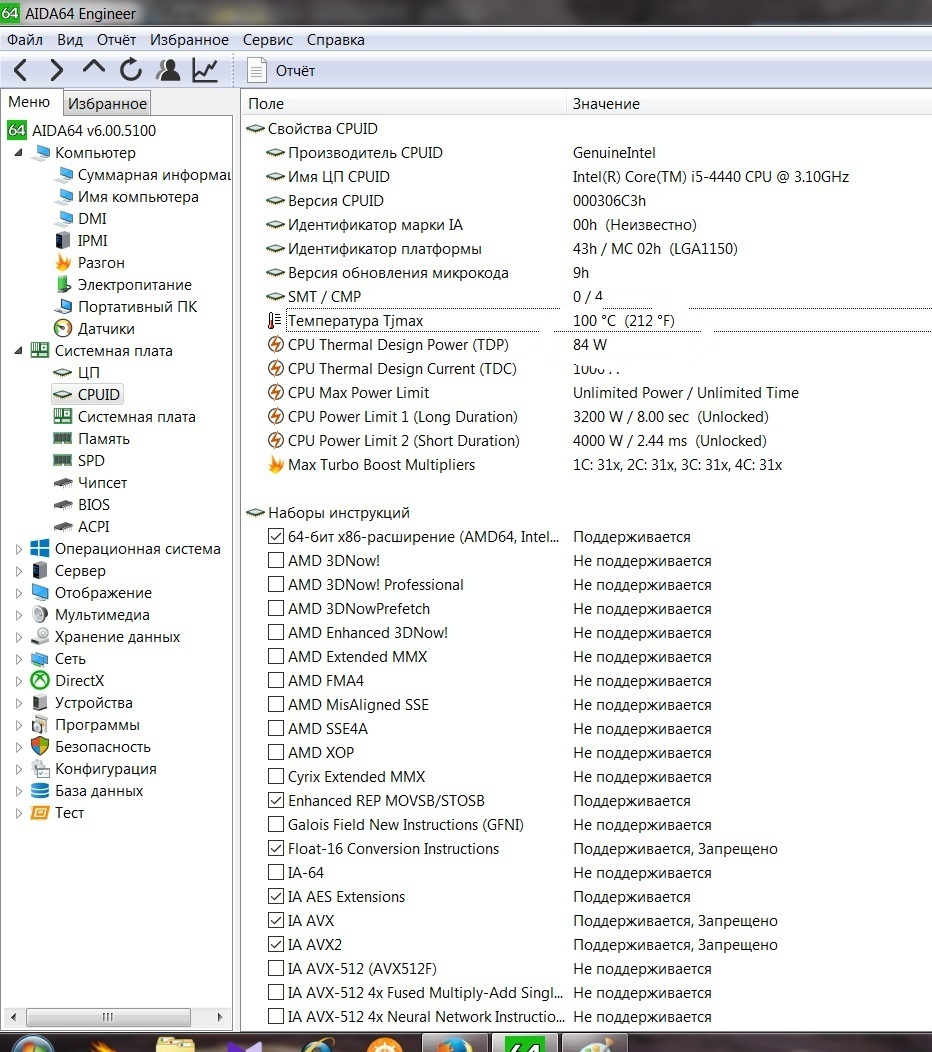Toggle the IA-64 checkbox
The height and width of the screenshot is (1052, 932).
click(x=275, y=872)
